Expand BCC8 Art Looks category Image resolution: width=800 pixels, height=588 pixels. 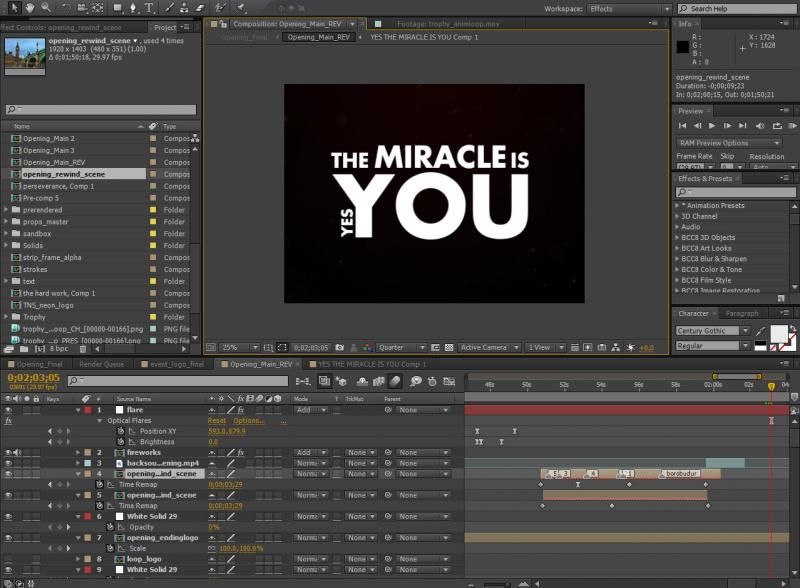click(677, 249)
